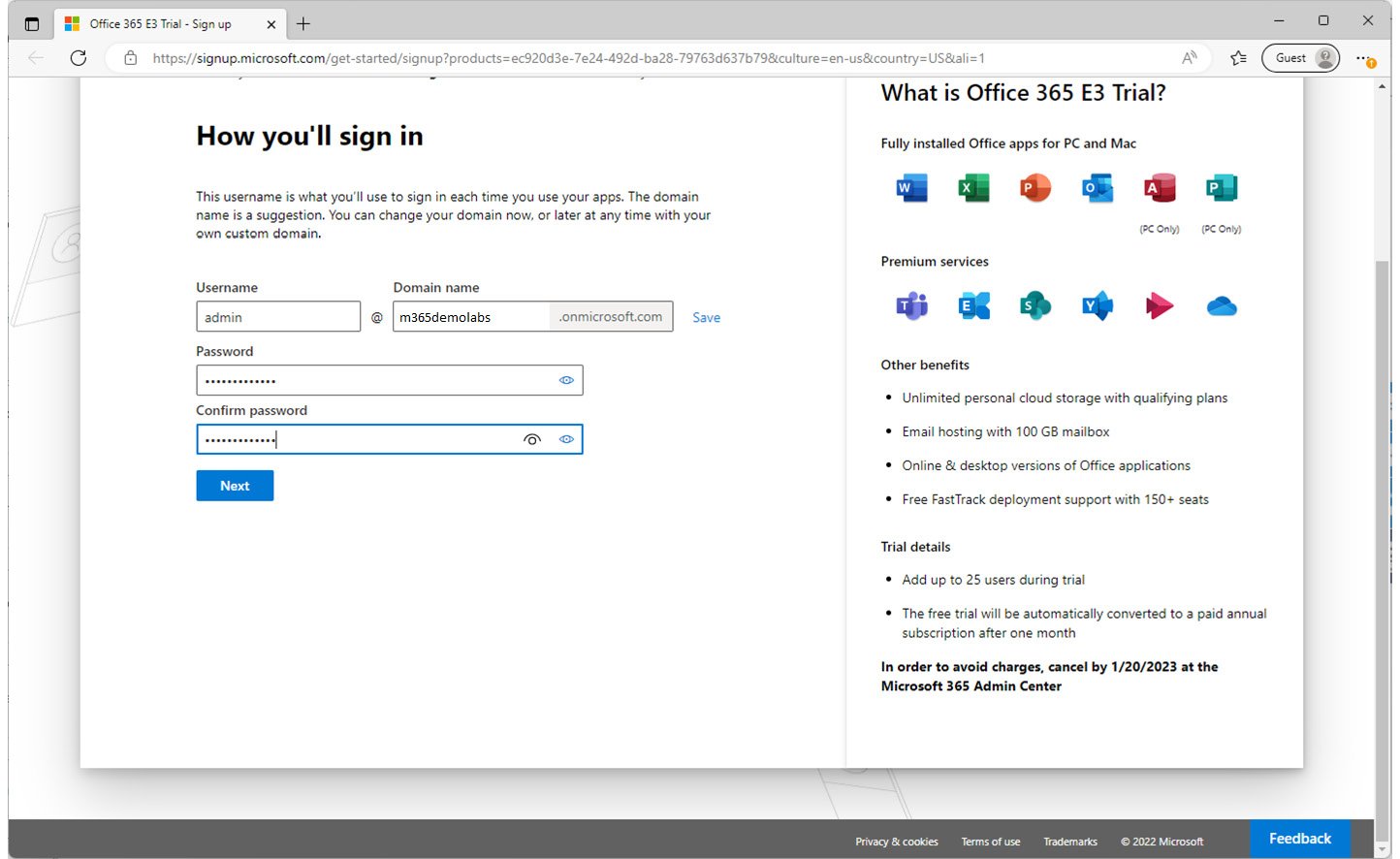Open the Feedback button
The height and width of the screenshot is (859, 1400).
tap(1300, 839)
